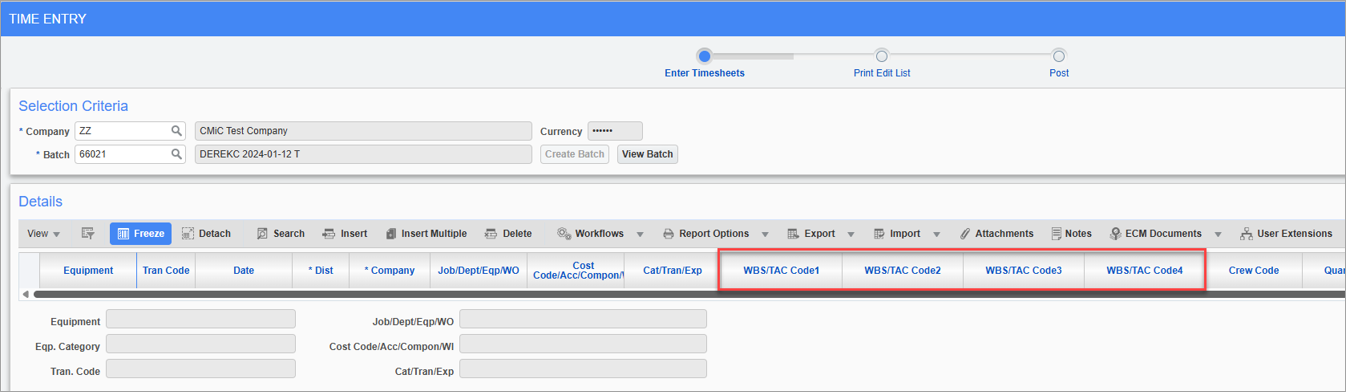Click Insert Multiple in toolbar
This screenshot has width=1346, height=392.
point(426,234)
